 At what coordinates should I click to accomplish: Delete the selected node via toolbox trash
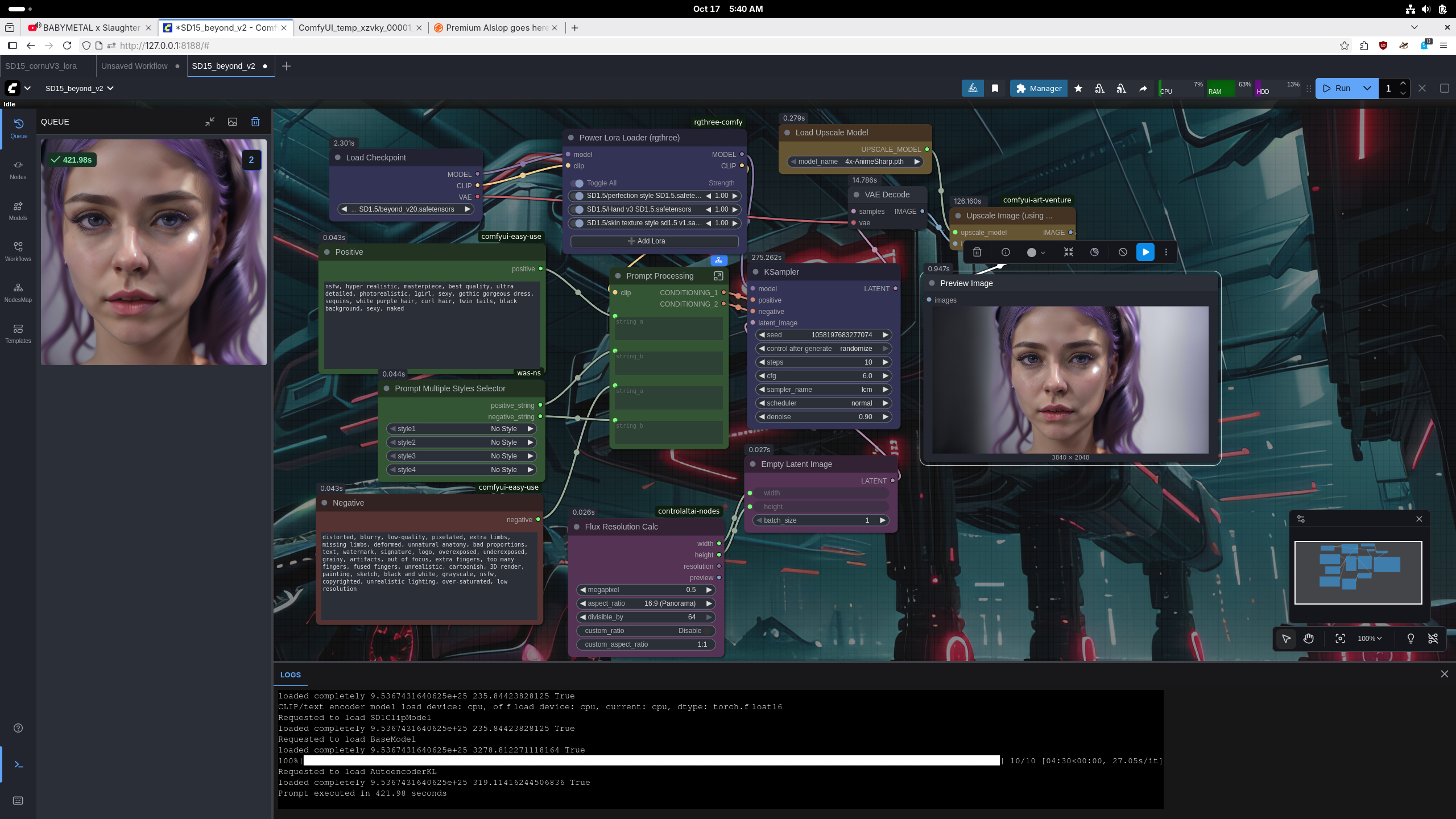tap(977, 252)
